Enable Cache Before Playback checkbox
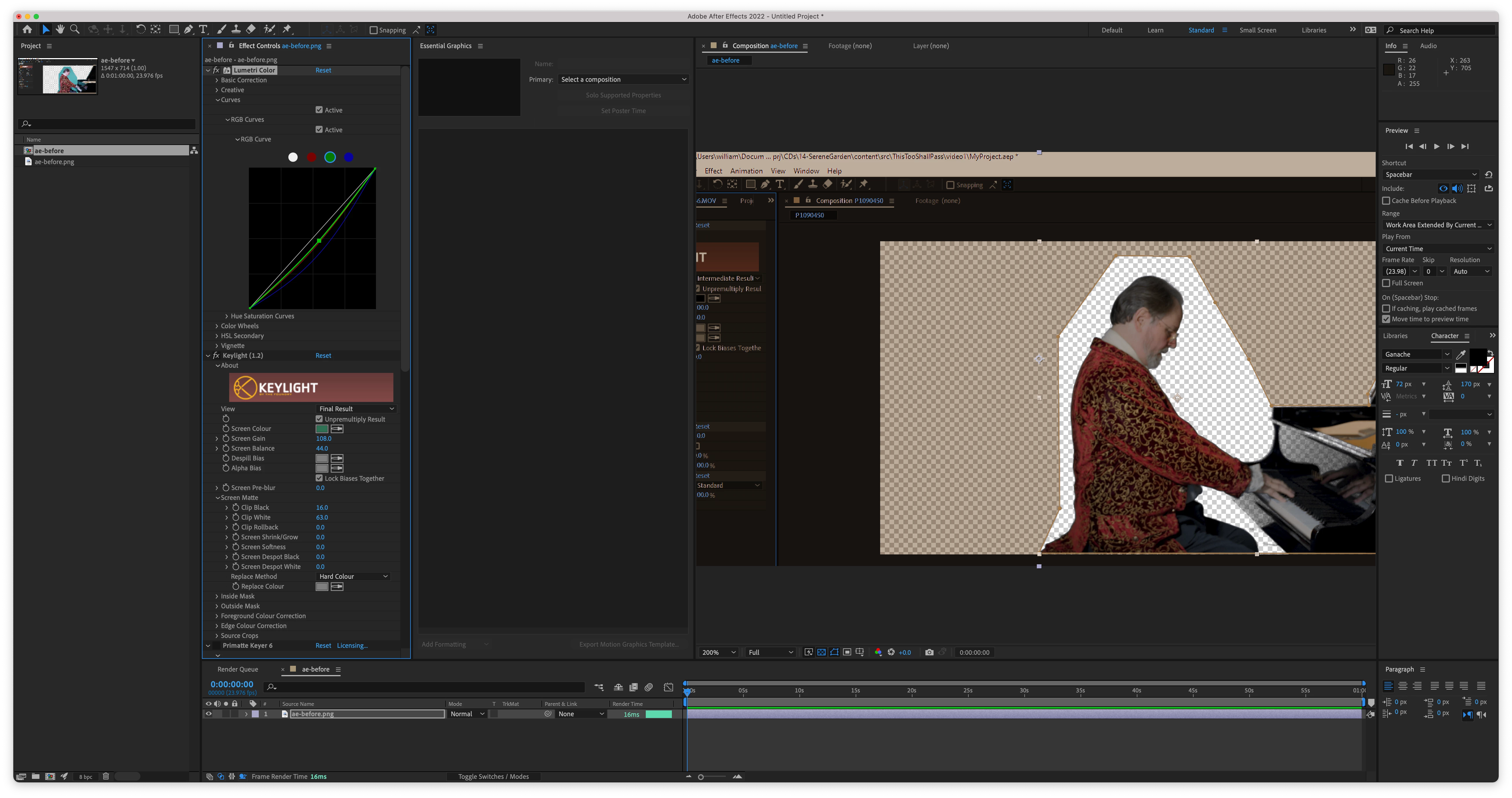This screenshot has height=798, width=1512. tap(1386, 201)
